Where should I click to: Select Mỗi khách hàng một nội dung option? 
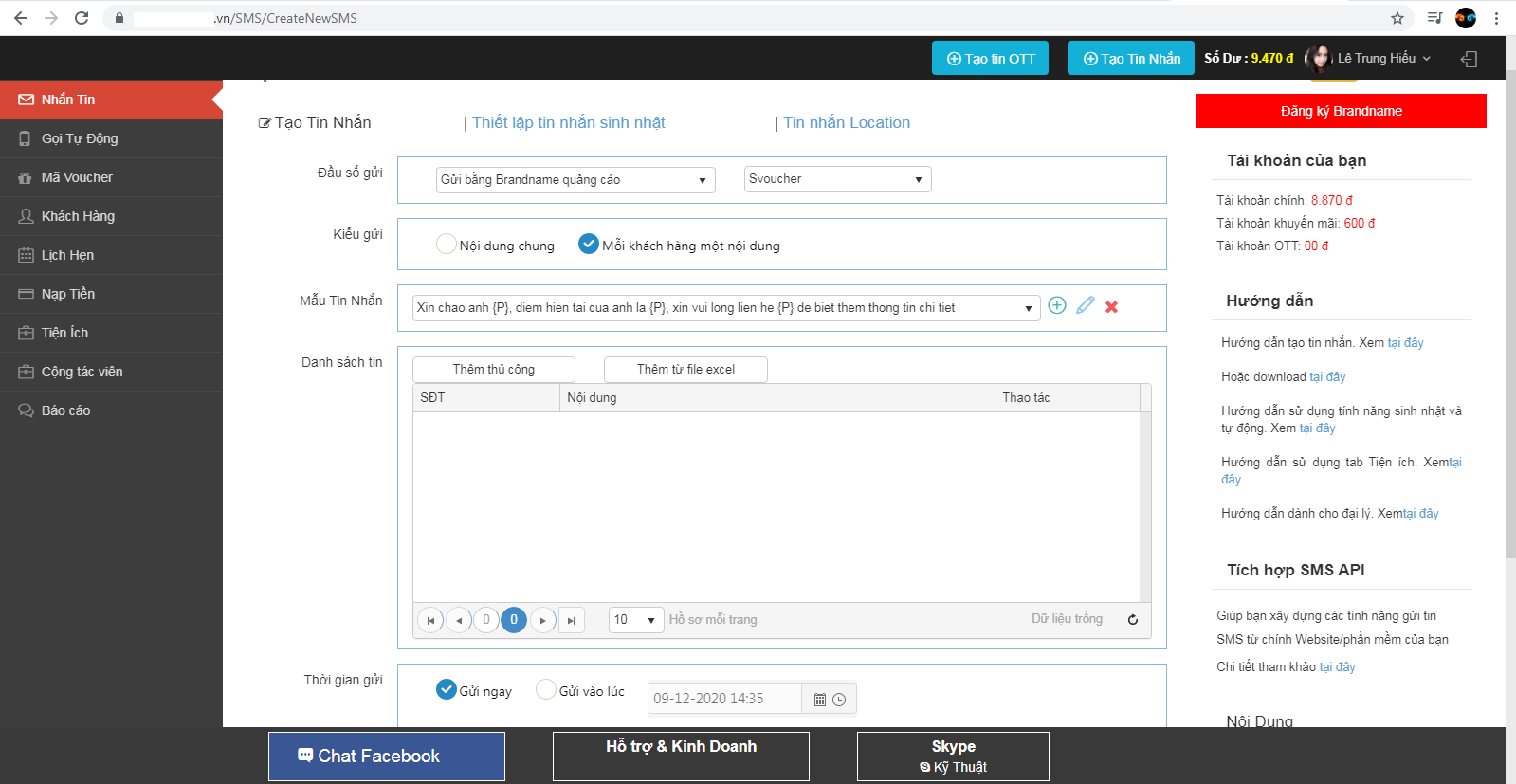[x=589, y=244]
